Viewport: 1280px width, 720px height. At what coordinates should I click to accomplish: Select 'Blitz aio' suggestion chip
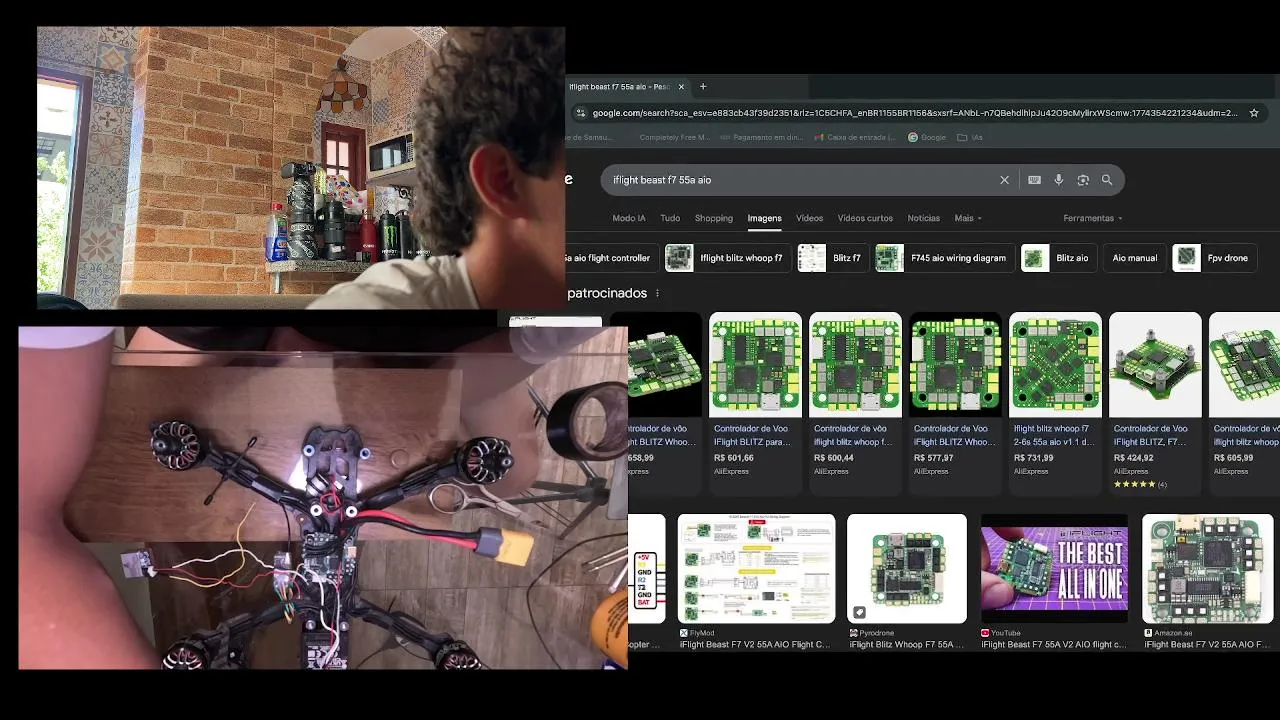(x=1058, y=258)
